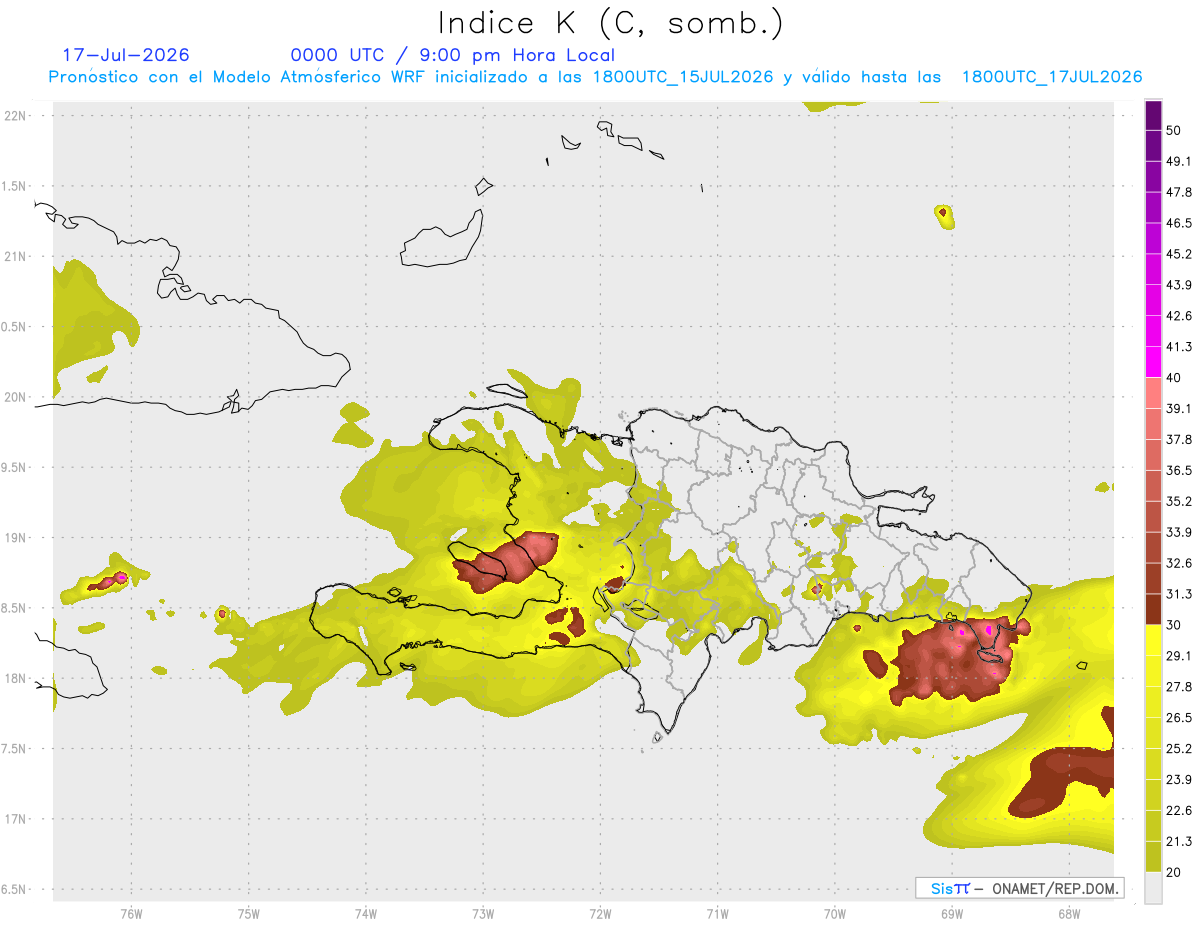Click the time label 0000 UTC / 9:00 pm Hora Local
Screen dimensions: 1200x927
point(453,55)
